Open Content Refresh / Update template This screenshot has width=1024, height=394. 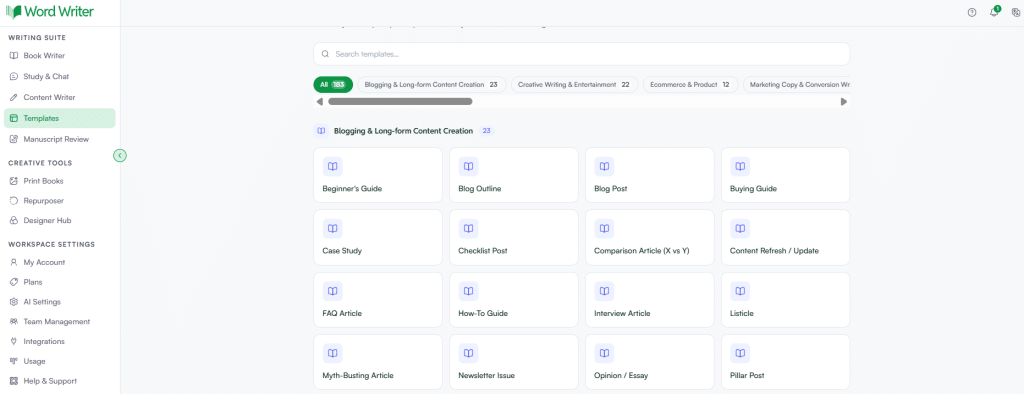click(x=785, y=237)
